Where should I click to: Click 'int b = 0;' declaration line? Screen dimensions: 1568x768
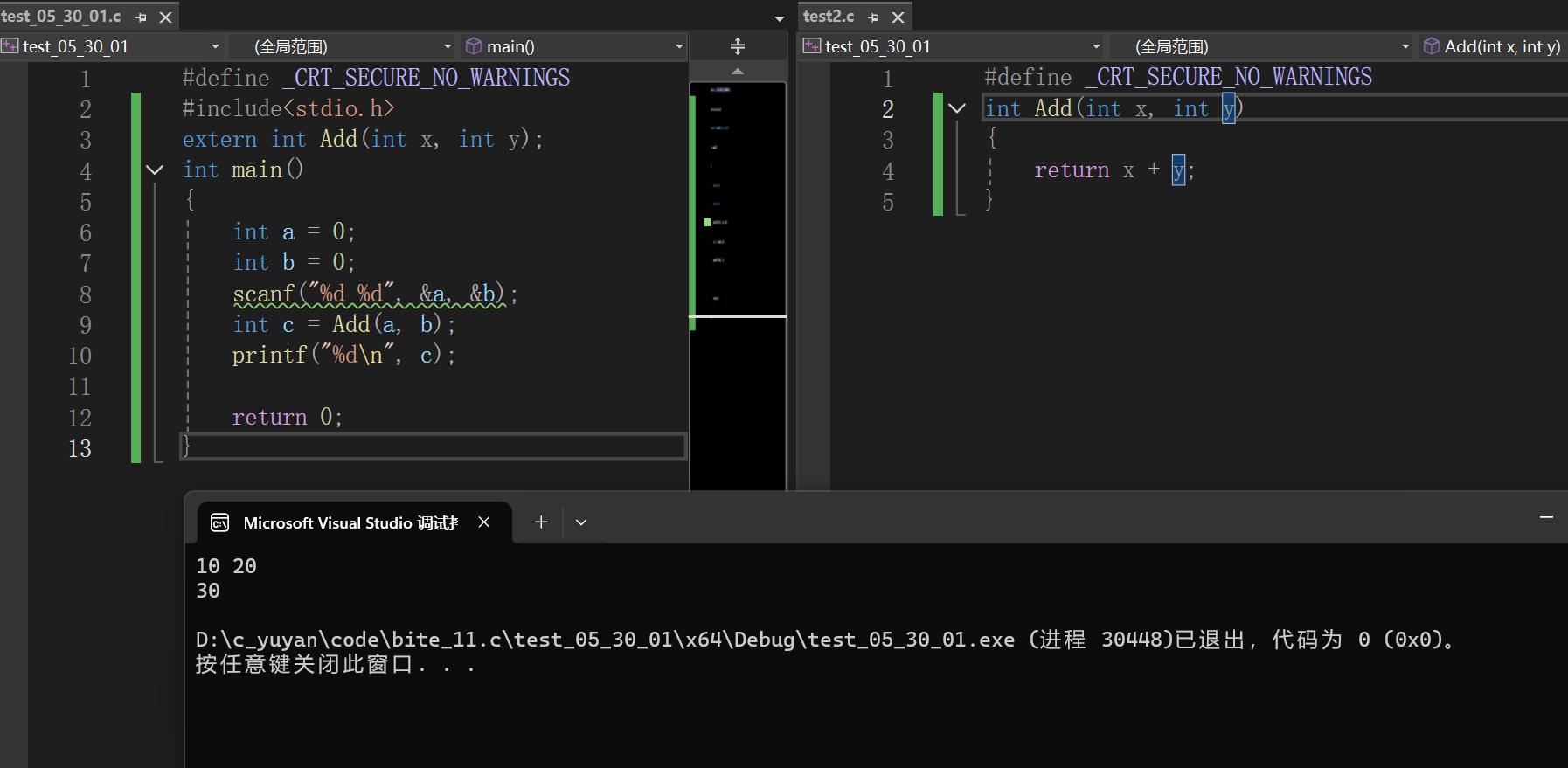294,262
